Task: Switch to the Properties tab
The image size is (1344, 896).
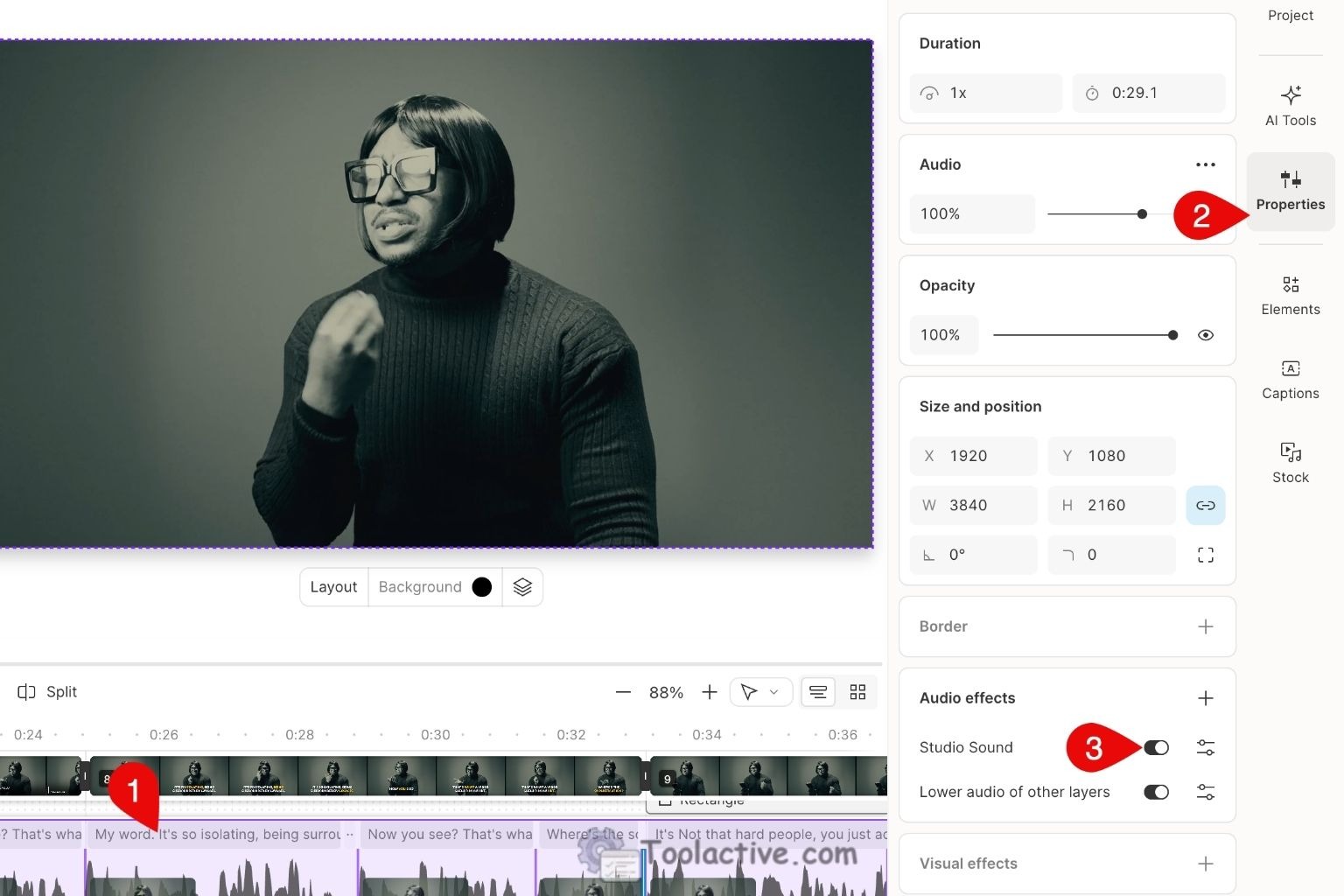Action: [1290, 191]
